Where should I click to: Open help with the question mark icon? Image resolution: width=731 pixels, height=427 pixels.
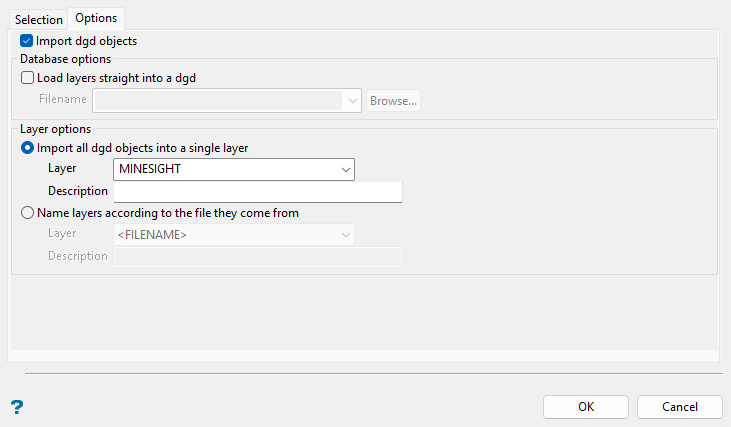(x=16, y=407)
